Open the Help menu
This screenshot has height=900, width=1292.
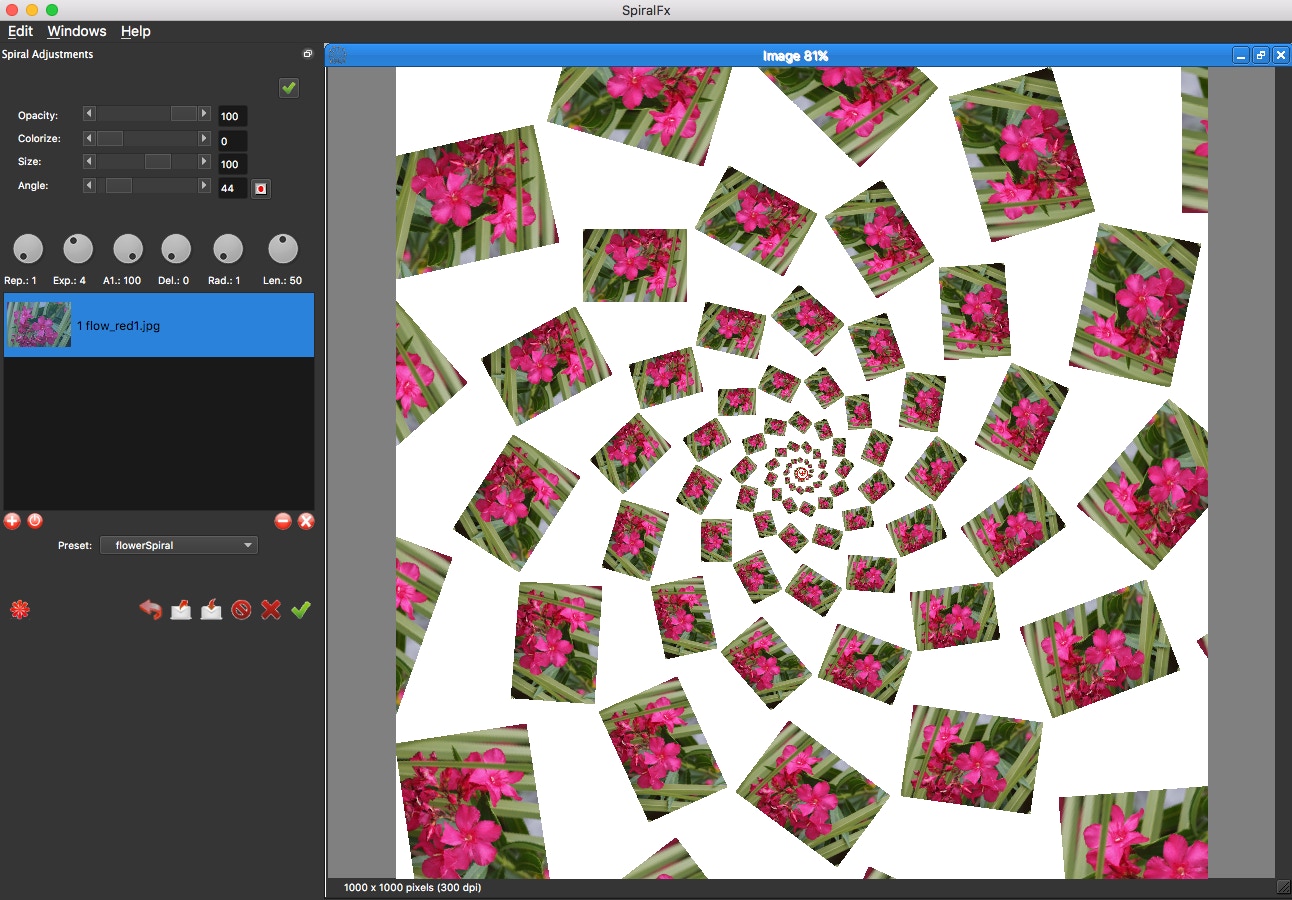pyautogui.click(x=136, y=31)
